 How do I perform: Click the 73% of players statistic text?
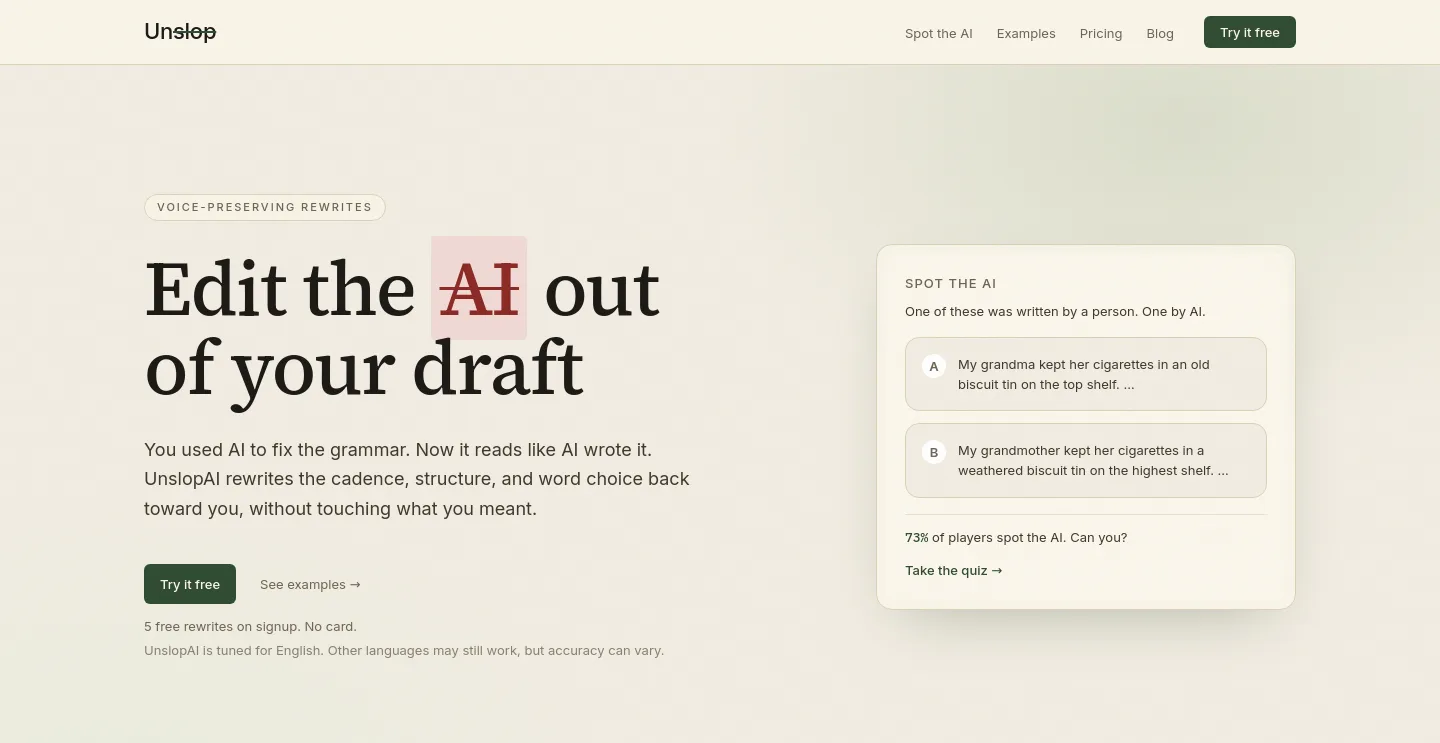(x=1016, y=537)
